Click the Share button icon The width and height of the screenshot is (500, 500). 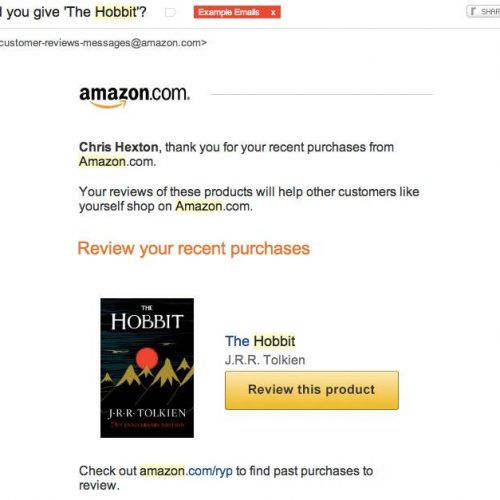(x=473, y=12)
